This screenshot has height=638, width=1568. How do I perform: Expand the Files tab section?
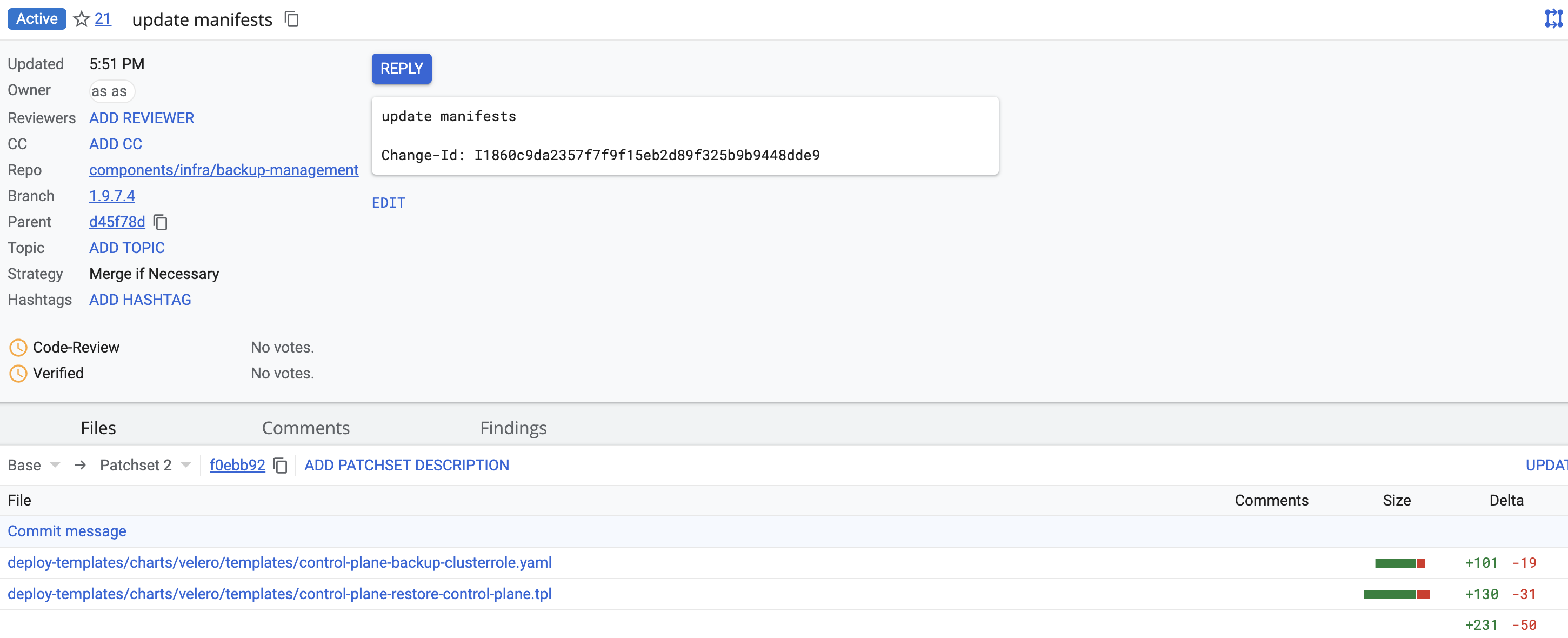pos(99,427)
